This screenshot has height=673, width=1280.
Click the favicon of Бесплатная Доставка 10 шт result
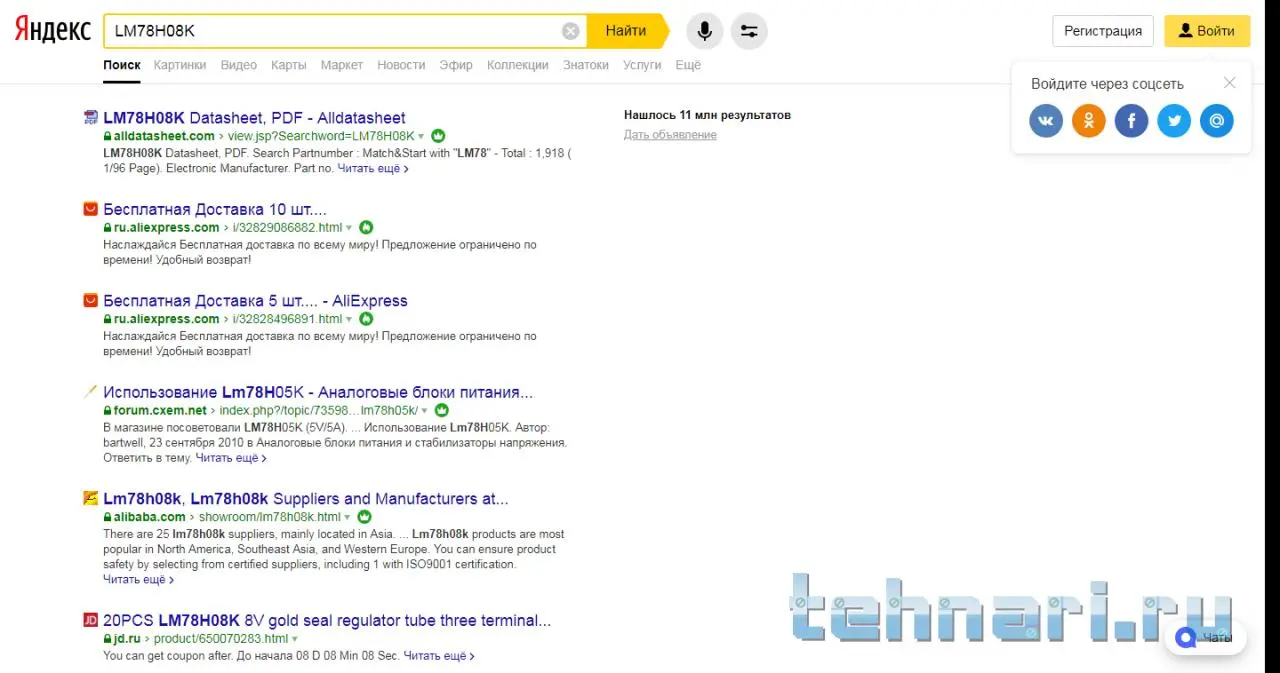tap(90, 209)
